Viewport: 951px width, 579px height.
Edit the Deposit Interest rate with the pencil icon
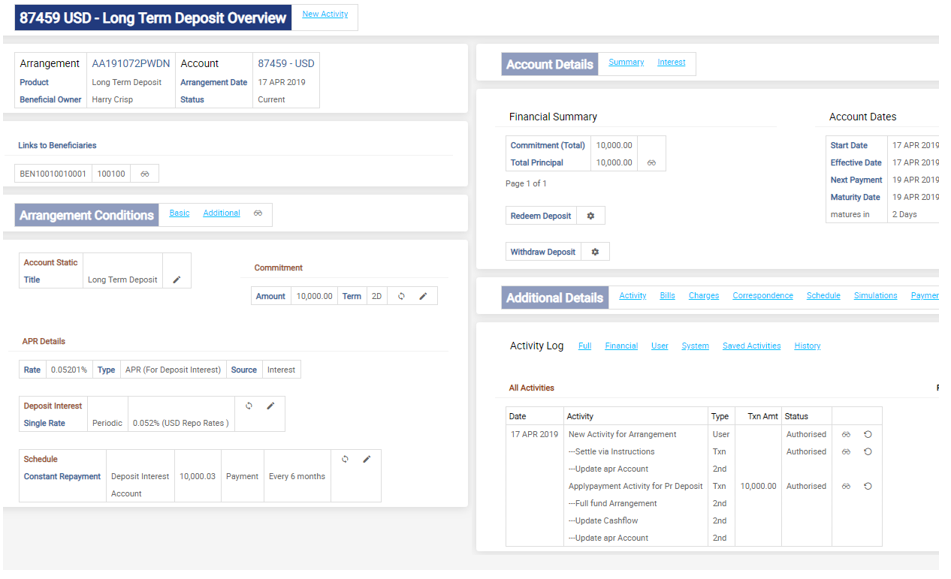(270, 406)
